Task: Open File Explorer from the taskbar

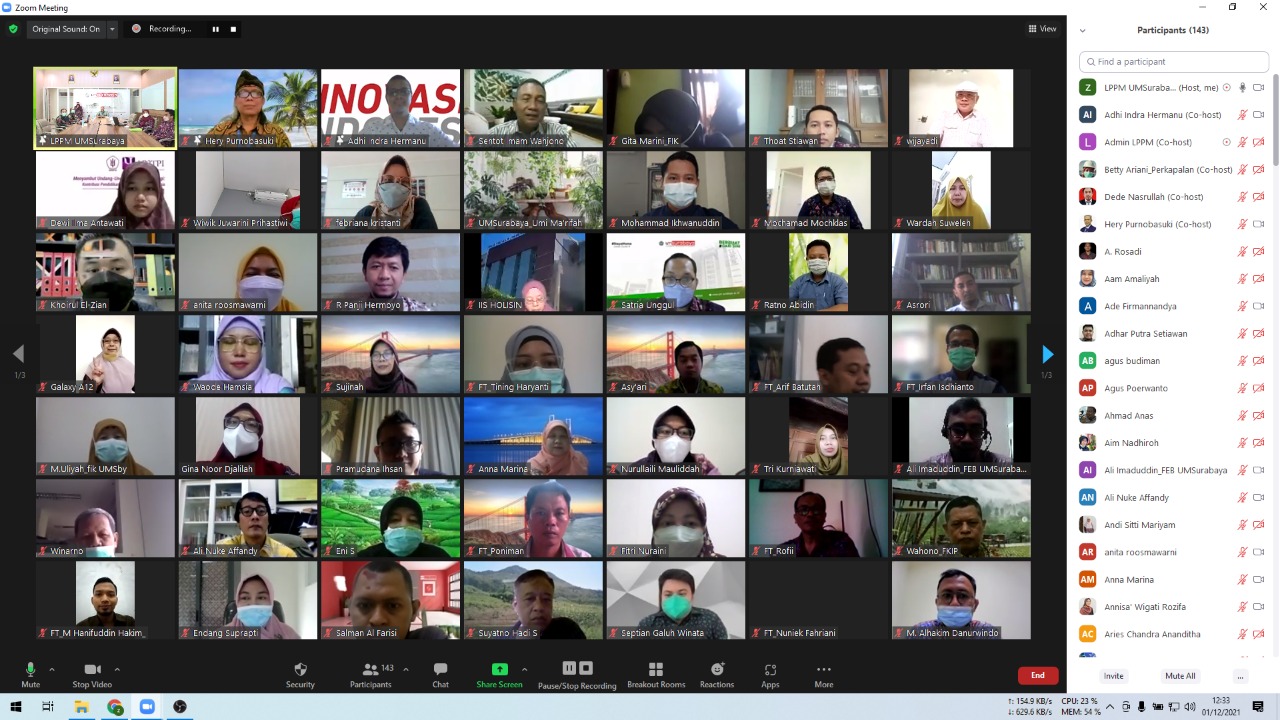Action: point(82,707)
